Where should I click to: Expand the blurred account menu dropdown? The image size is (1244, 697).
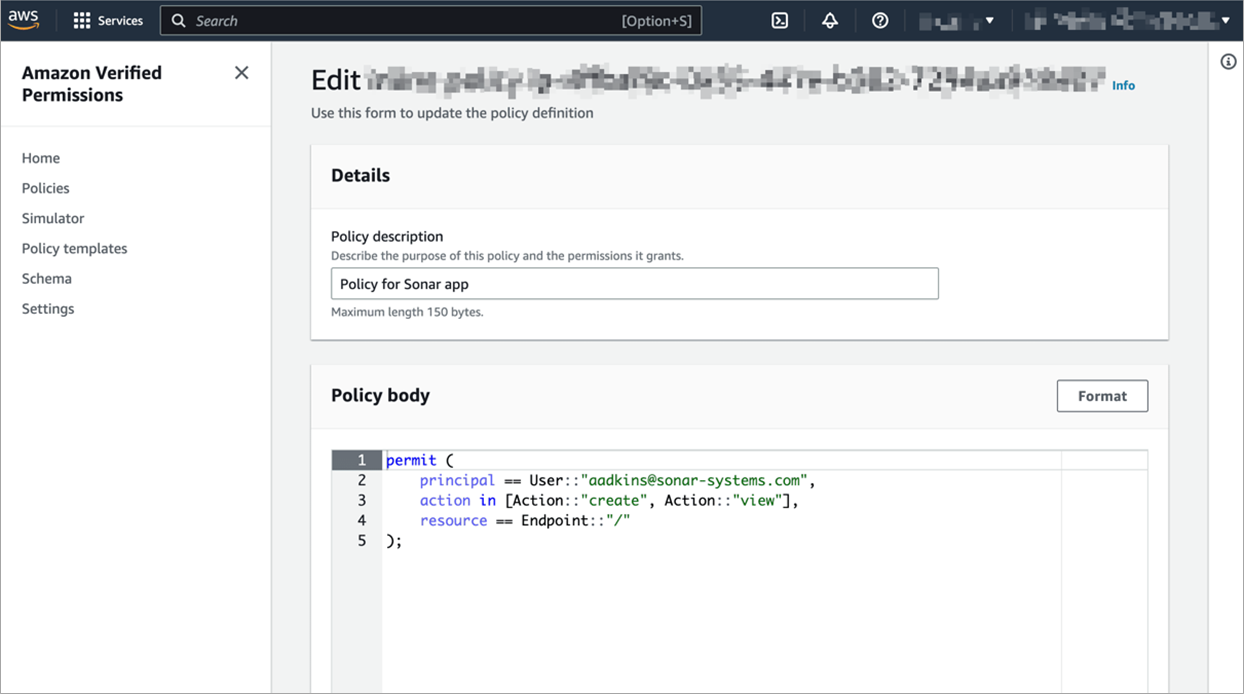click(x=1128, y=21)
